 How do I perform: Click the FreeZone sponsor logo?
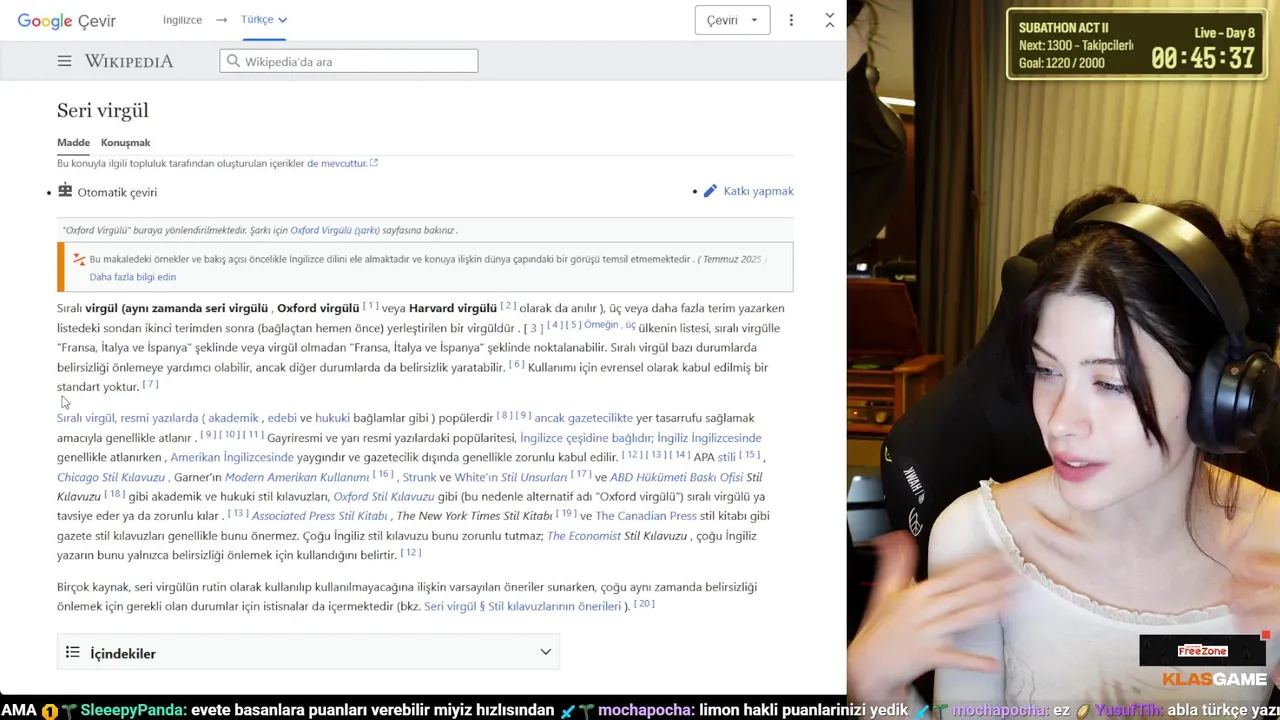[x=1202, y=651]
